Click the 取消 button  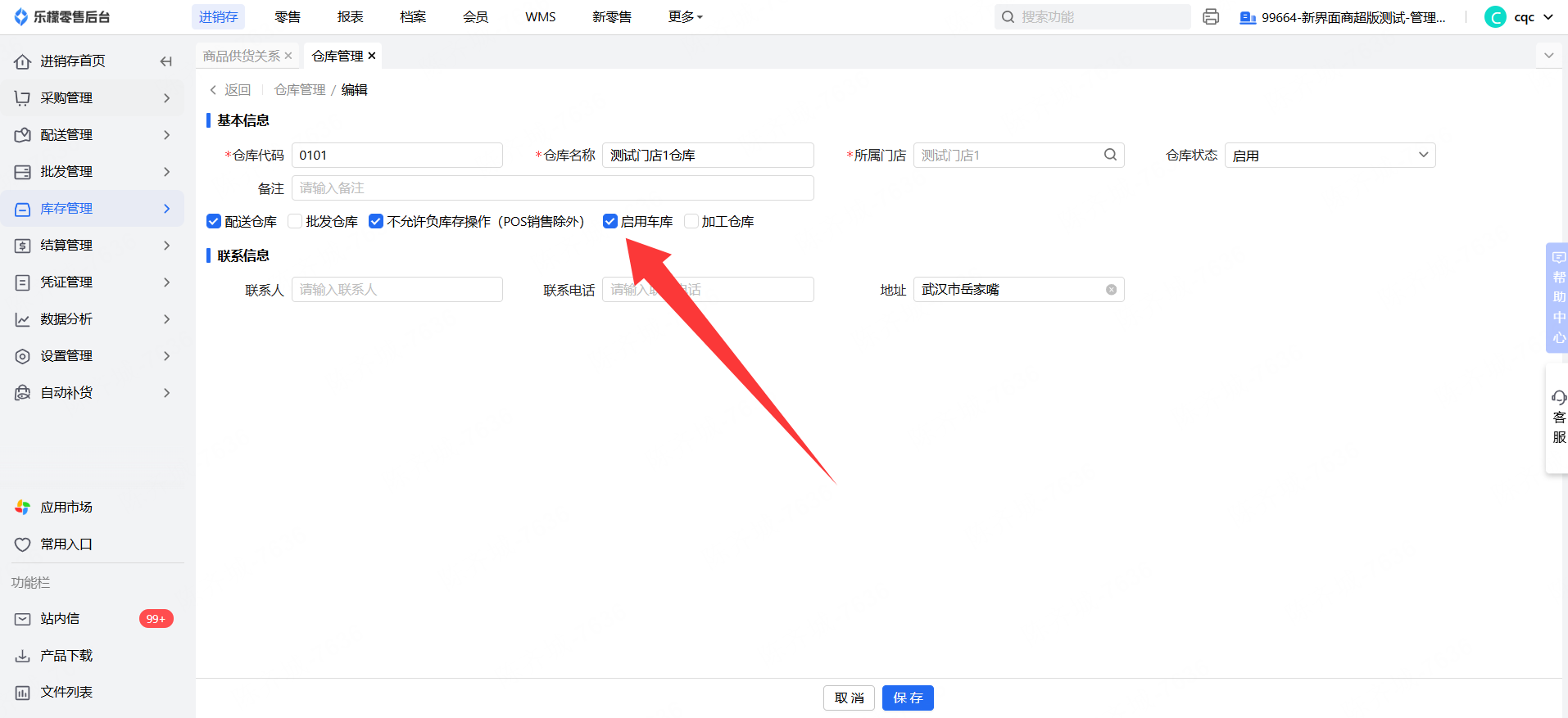[x=850, y=698]
